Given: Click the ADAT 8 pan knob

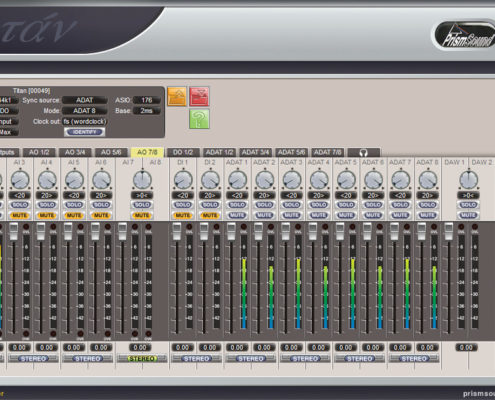Looking at the screenshot, I should pos(428,180).
